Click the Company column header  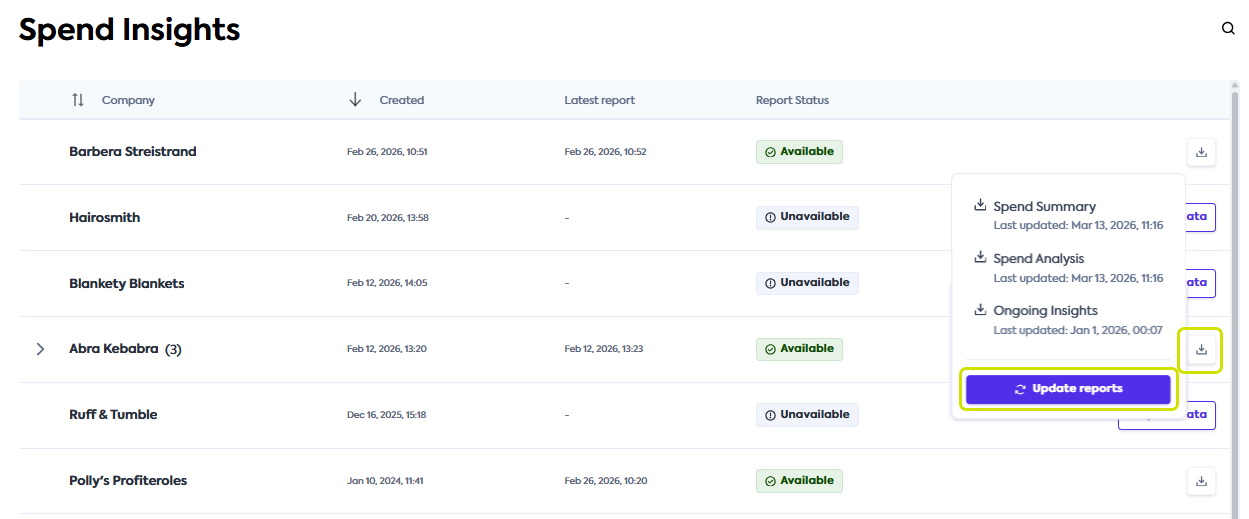click(x=128, y=100)
